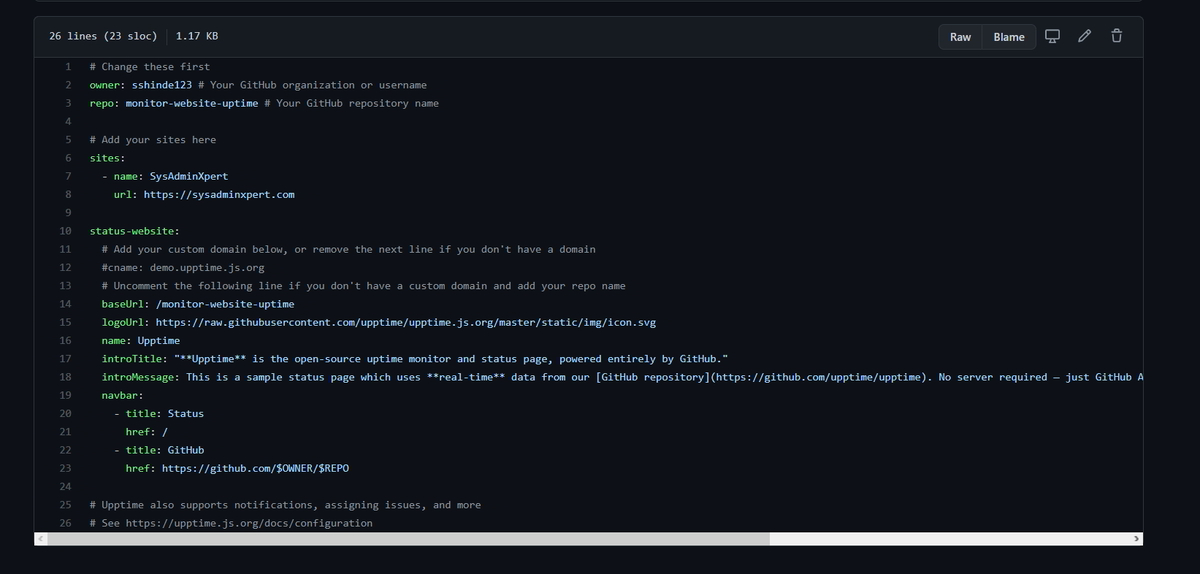The height and width of the screenshot is (574, 1200).
Task: Click the scrollbar right arrow
Action: tap(1136, 538)
